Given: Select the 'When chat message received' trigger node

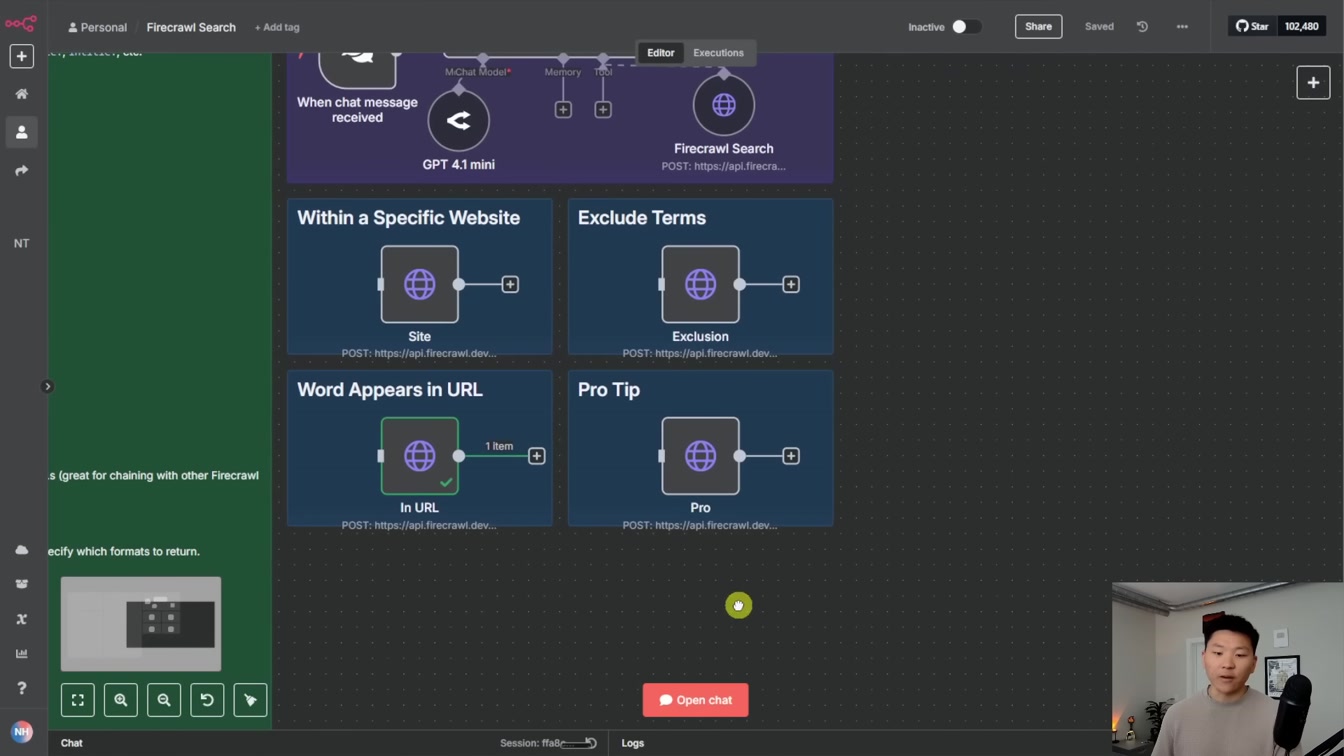Looking at the screenshot, I should [x=357, y=70].
